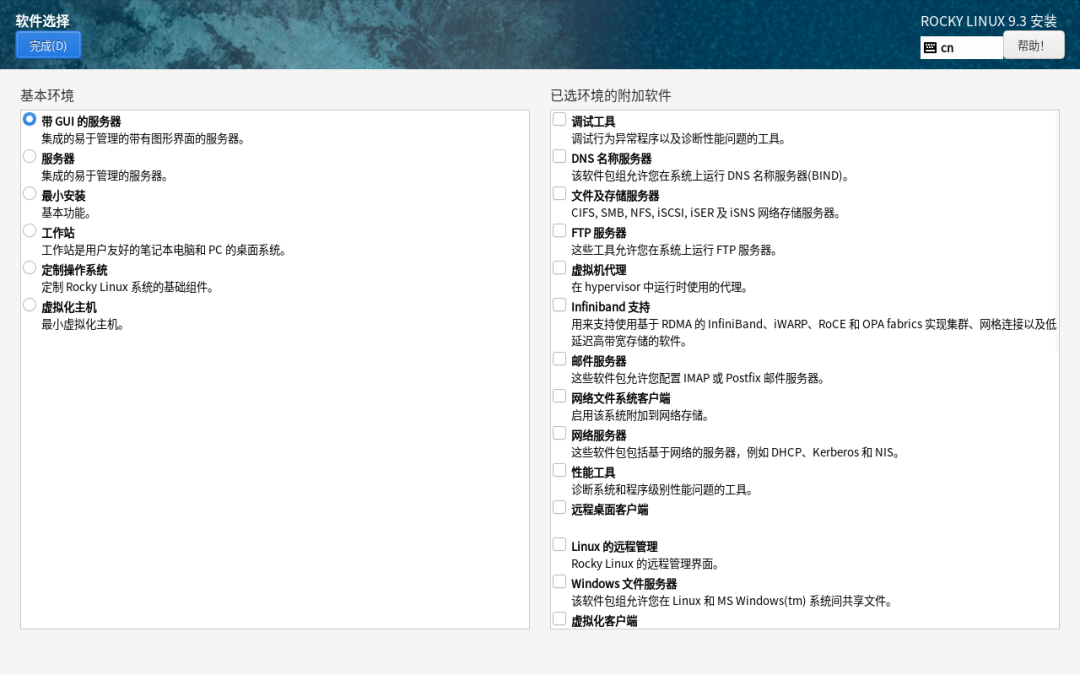Click the keyboard layout icon next to cn
This screenshot has height=675, width=1080.
(930, 48)
